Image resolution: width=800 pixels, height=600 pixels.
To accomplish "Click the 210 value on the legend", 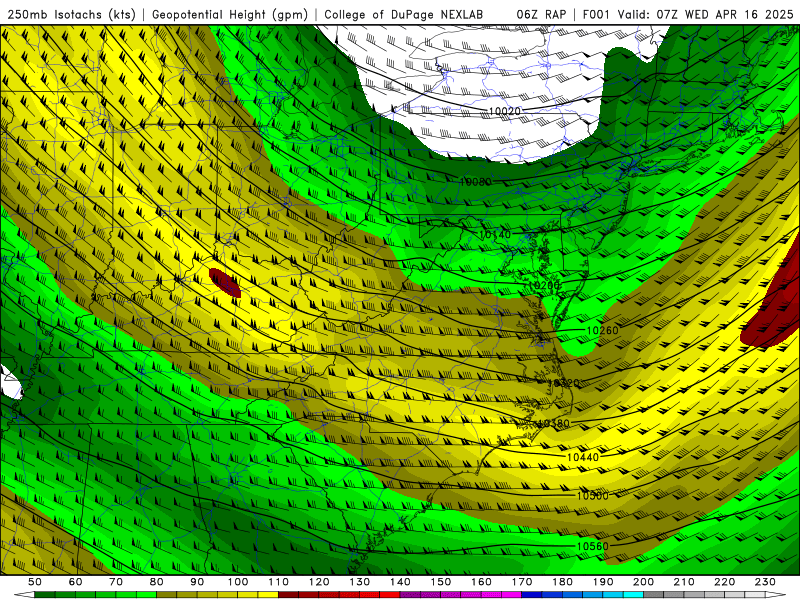I will point(685,582).
